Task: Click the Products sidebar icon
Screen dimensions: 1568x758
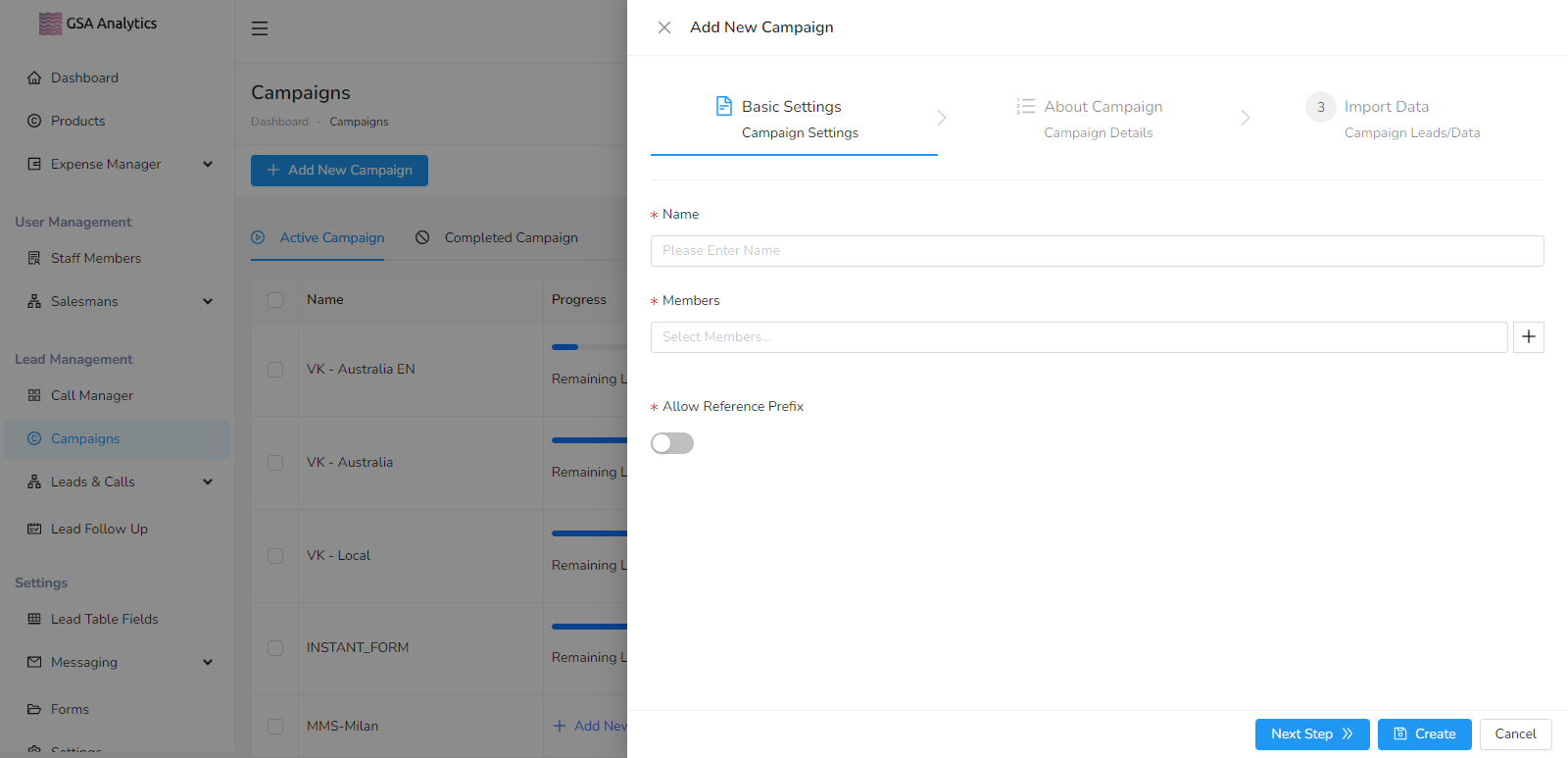Action: [34, 121]
